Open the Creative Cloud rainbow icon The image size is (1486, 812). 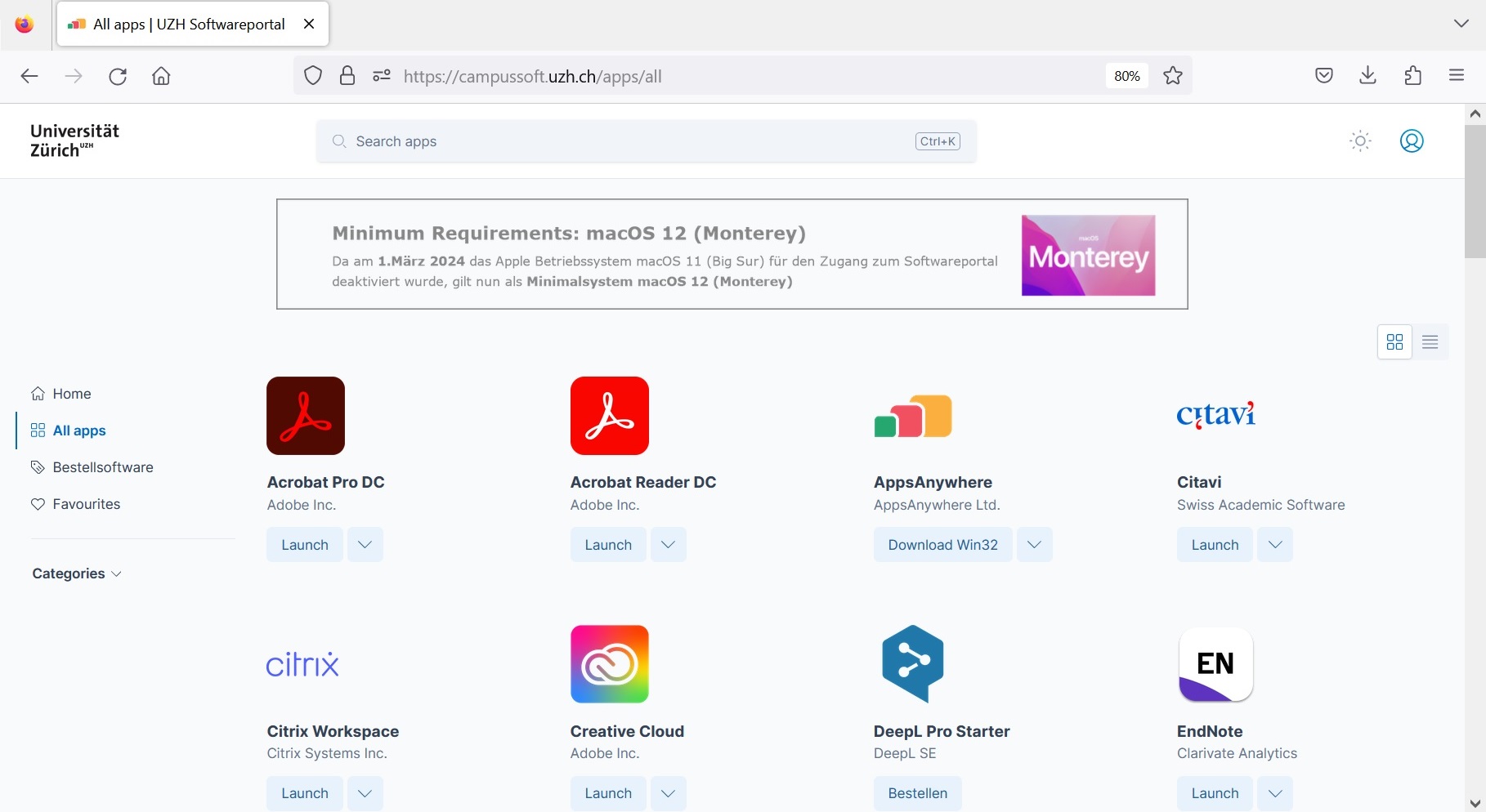click(610, 664)
